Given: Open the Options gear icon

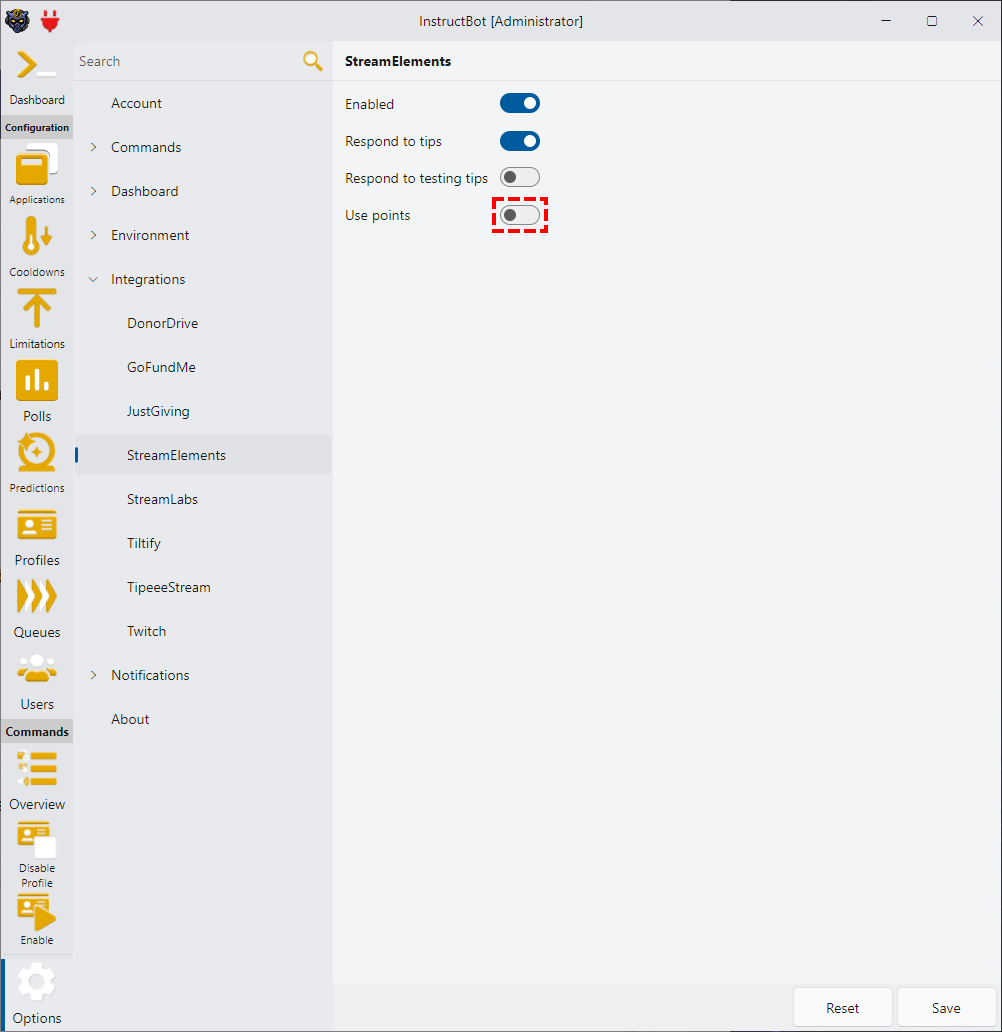Looking at the screenshot, I should click(x=36, y=983).
